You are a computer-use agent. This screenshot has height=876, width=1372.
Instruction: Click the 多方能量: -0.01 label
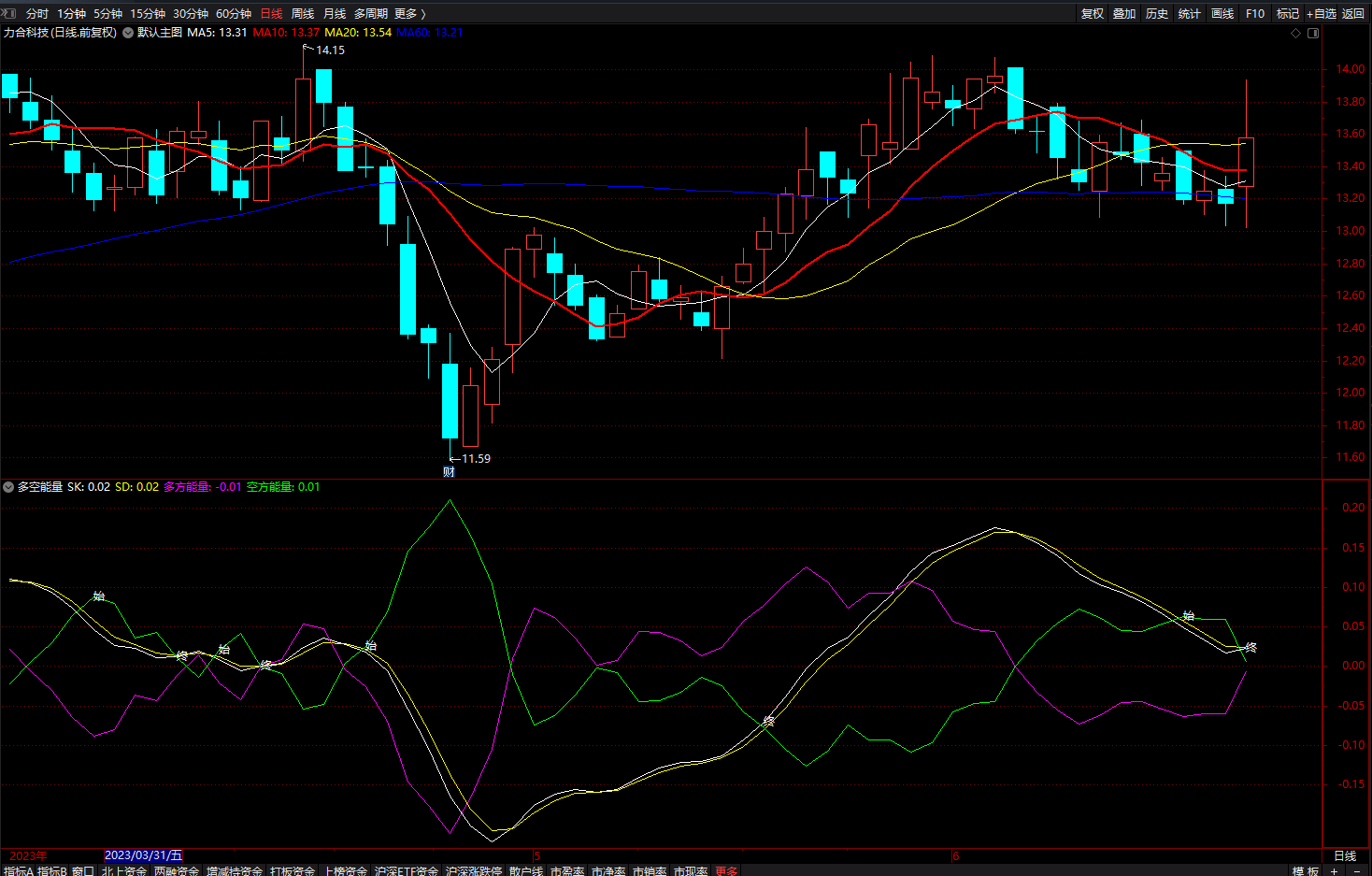pos(203,487)
